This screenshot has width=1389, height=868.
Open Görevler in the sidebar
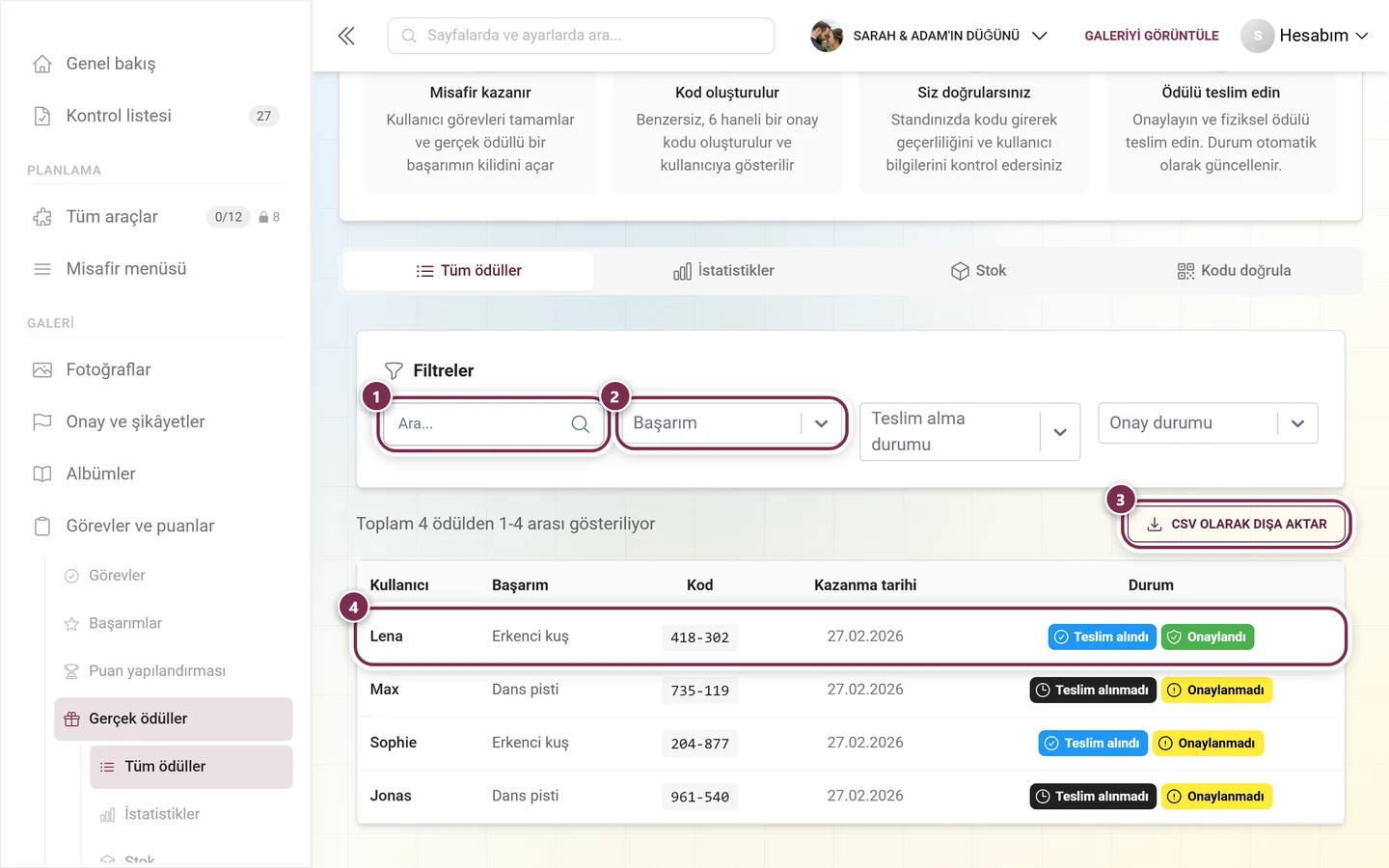pyautogui.click(x=117, y=576)
